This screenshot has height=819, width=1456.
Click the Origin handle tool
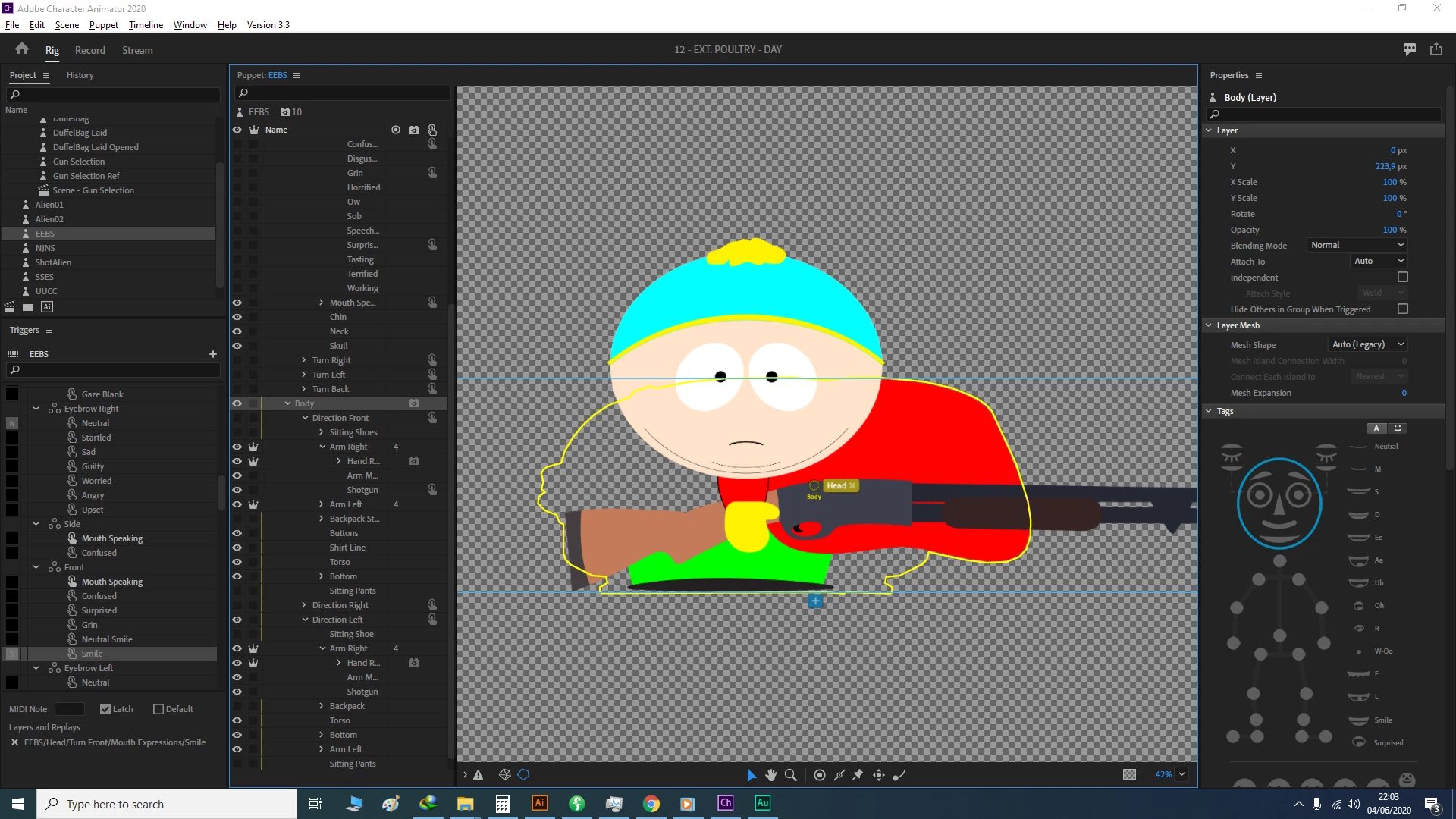(x=820, y=774)
